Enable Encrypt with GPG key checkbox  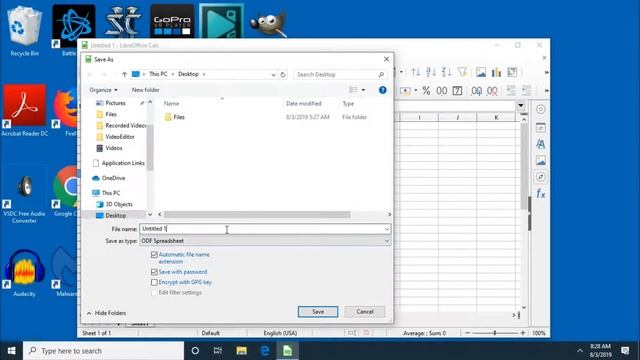(x=154, y=282)
